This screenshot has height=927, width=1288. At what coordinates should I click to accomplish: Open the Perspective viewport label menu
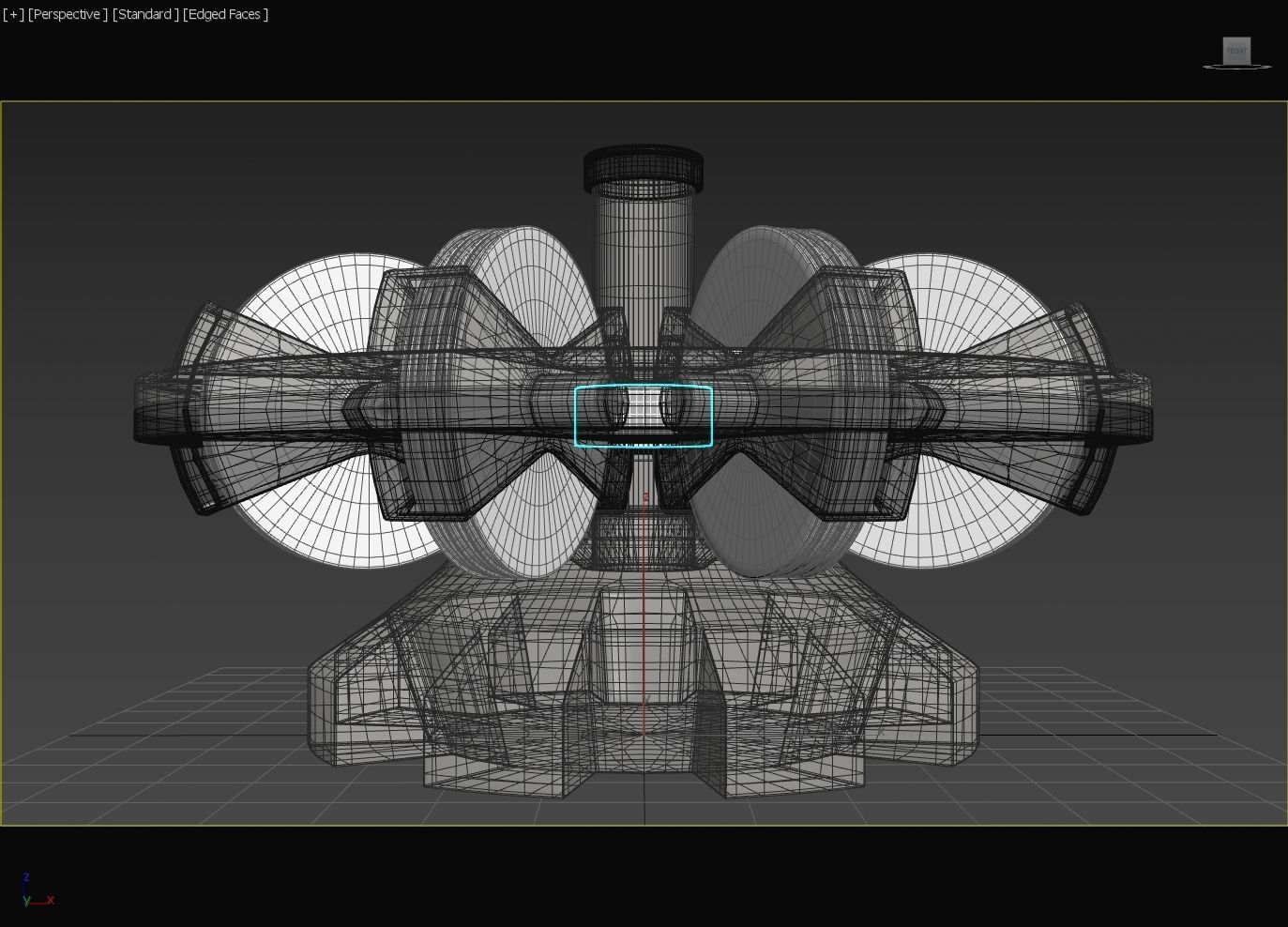tap(68, 14)
